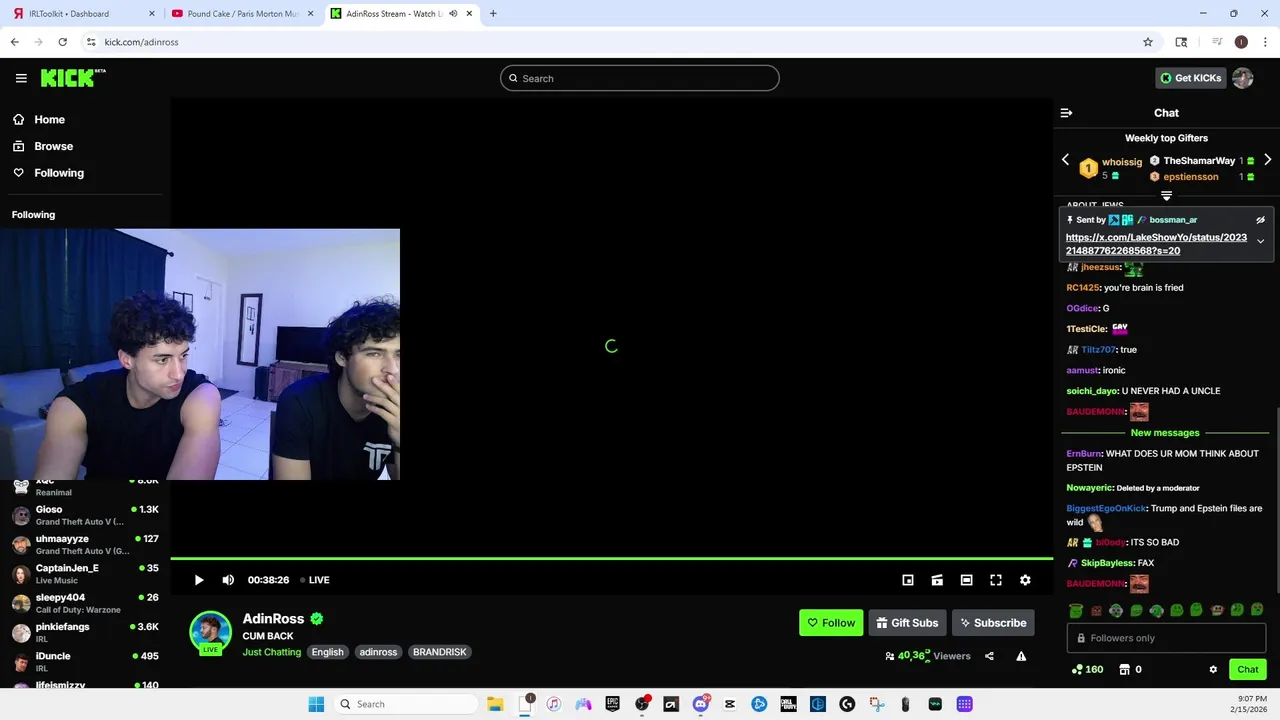Collapse the chat panel using the arrow icon
This screenshot has width=1280, height=720.
[1066, 113]
